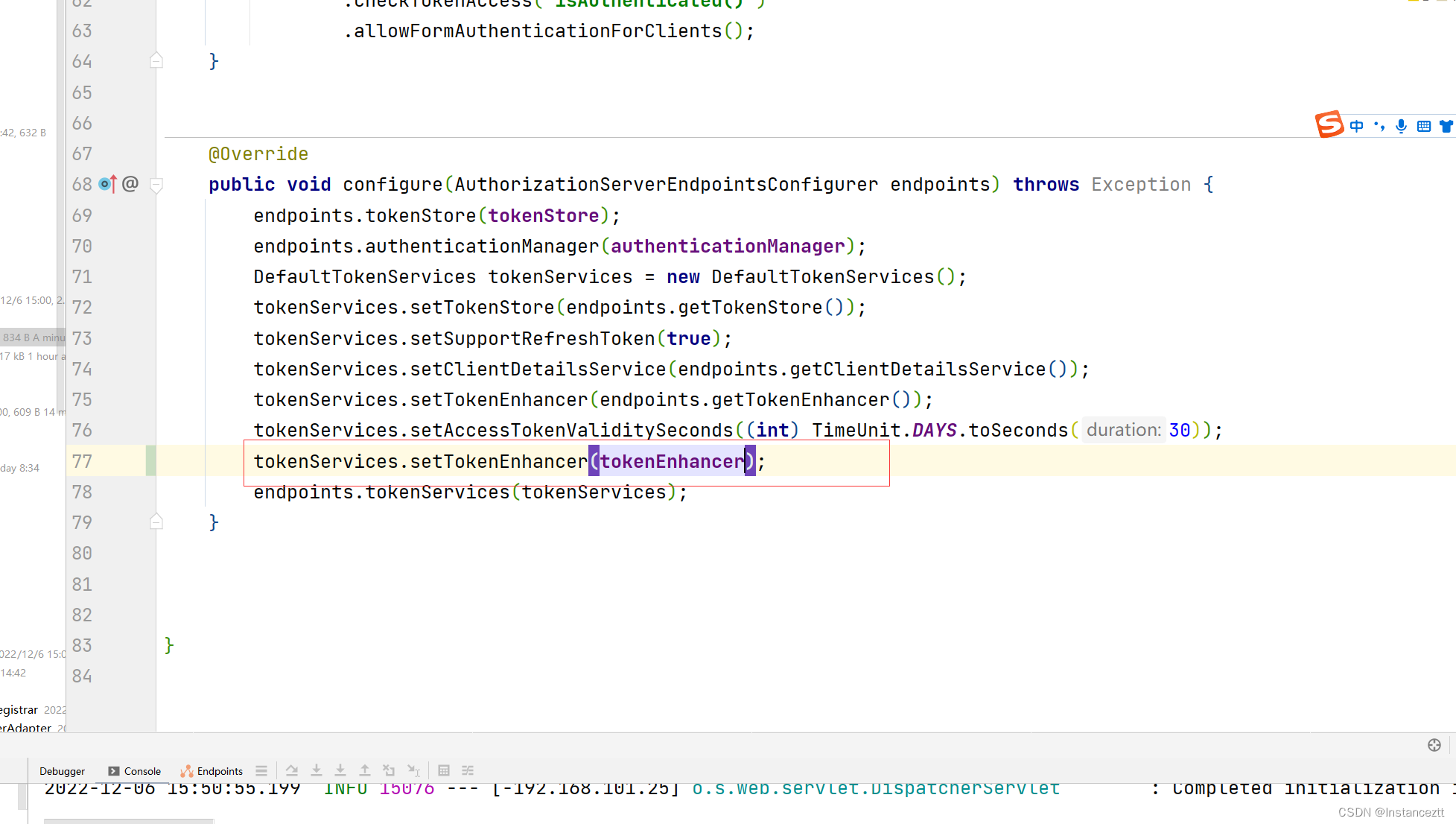1456x824 pixels.
Task: Click the Step Over debugger icon
Action: (x=292, y=771)
